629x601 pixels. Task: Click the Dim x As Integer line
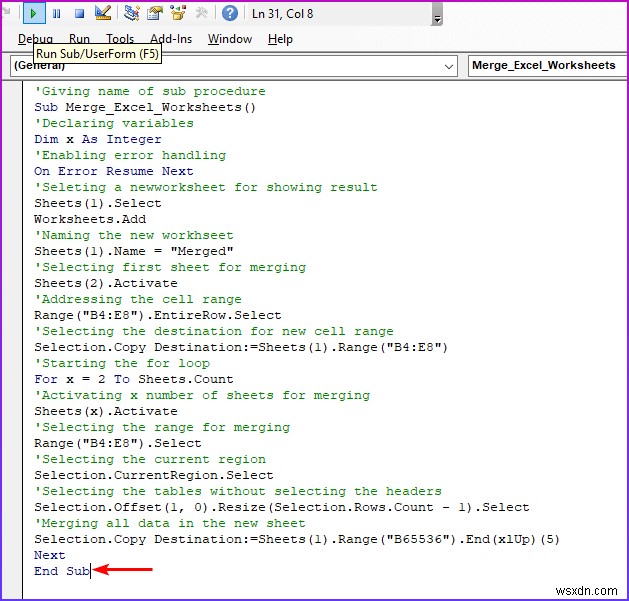click(97, 139)
